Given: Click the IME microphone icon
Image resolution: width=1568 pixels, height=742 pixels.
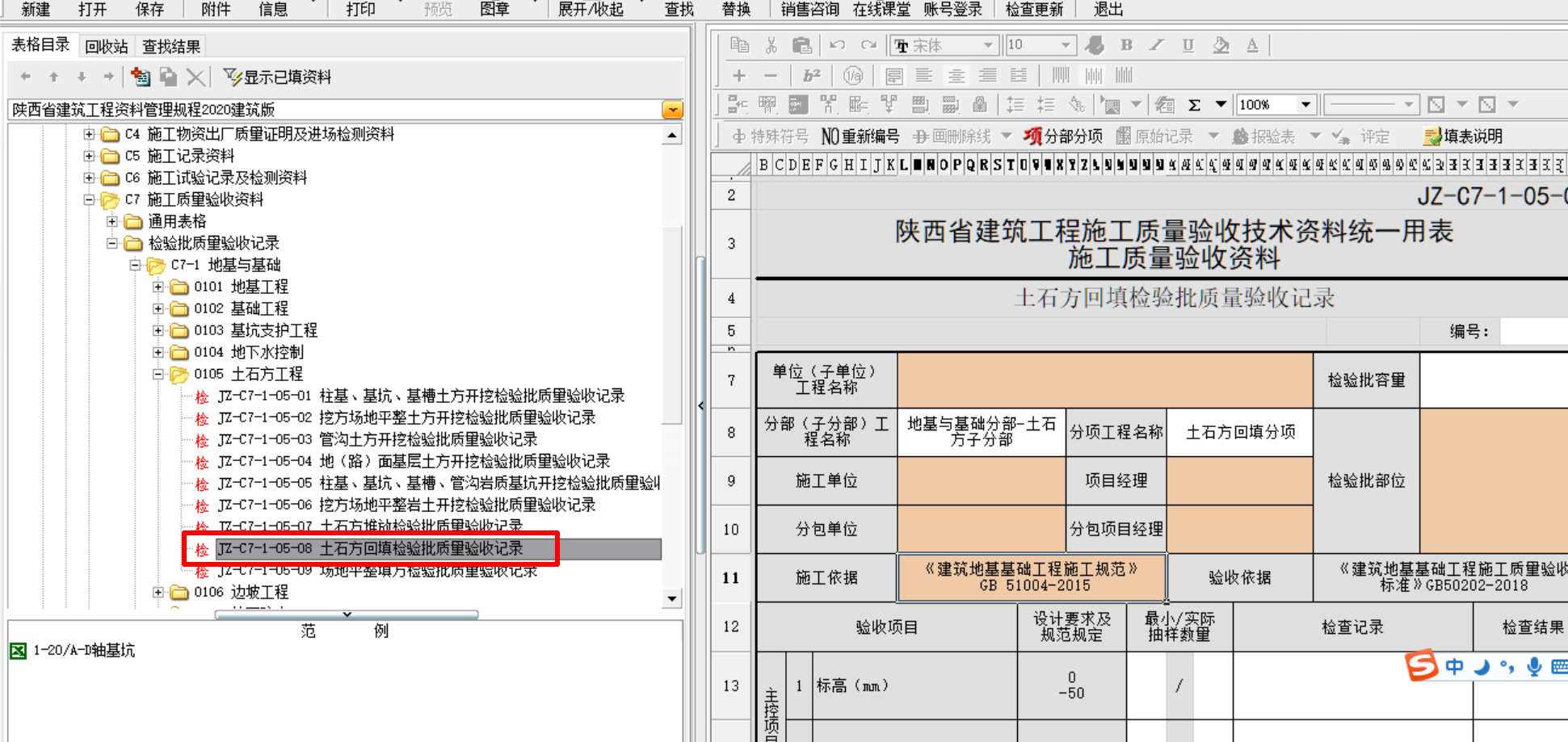Looking at the screenshot, I should pos(1533,666).
